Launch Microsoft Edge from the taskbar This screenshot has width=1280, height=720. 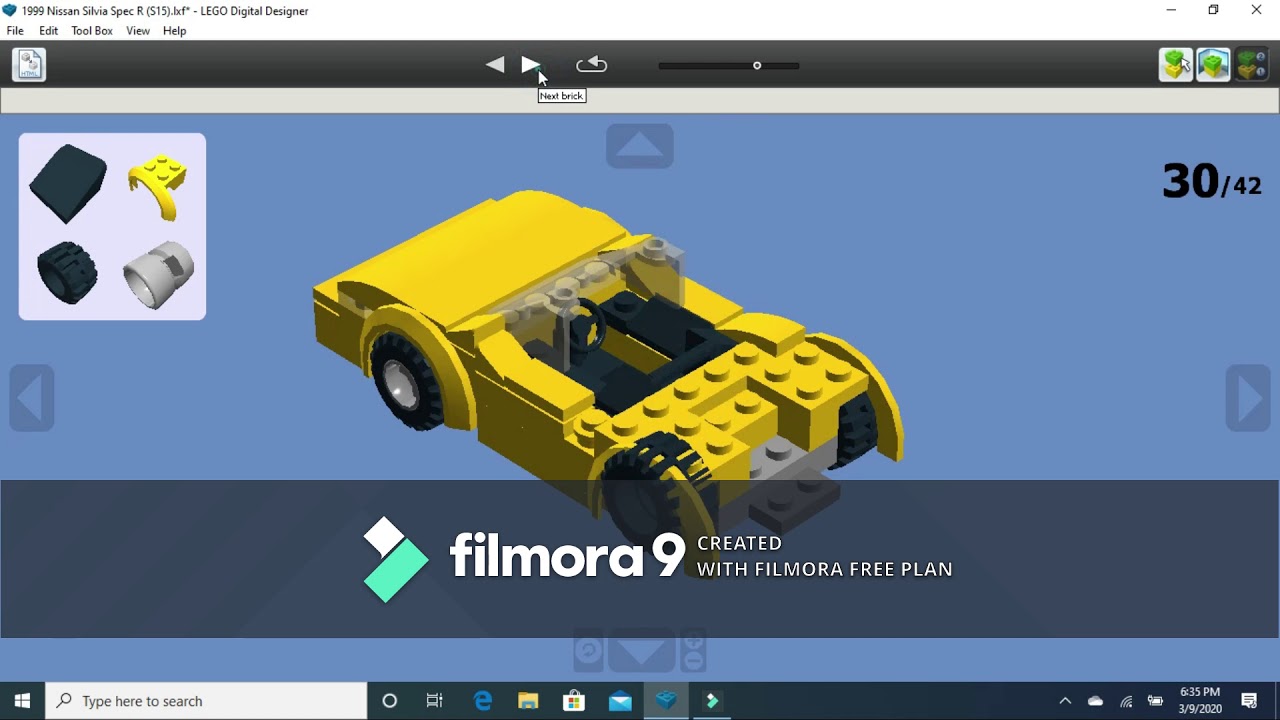[x=483, y=701]
